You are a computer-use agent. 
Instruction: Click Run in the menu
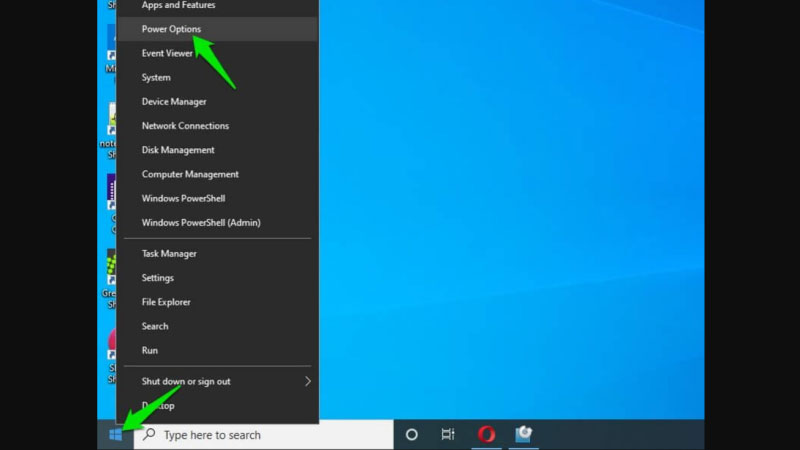tap(150, 350)
